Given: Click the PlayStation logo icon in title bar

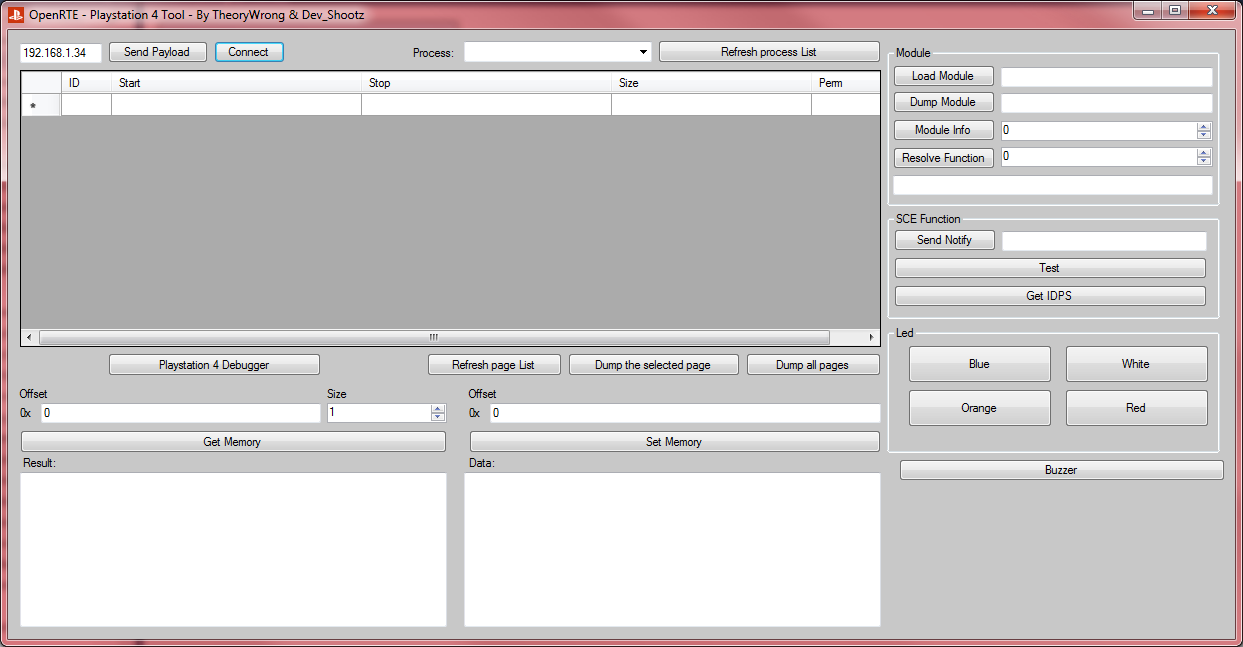Looking at the screenshot, I should point(16,14).
